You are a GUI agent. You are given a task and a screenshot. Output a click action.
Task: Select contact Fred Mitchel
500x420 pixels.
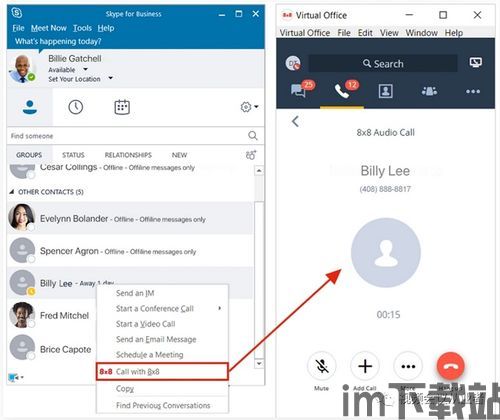[64, 315]
